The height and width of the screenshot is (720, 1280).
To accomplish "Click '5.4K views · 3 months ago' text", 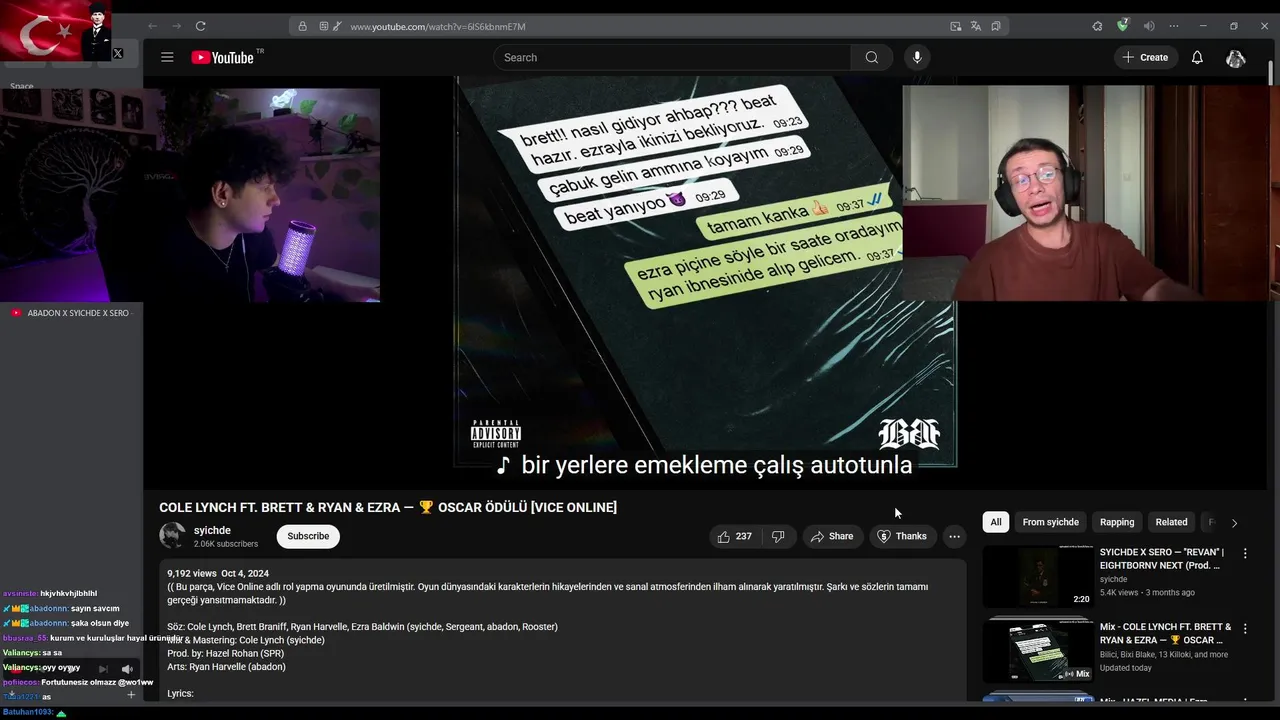I will tap(1147, 592).
